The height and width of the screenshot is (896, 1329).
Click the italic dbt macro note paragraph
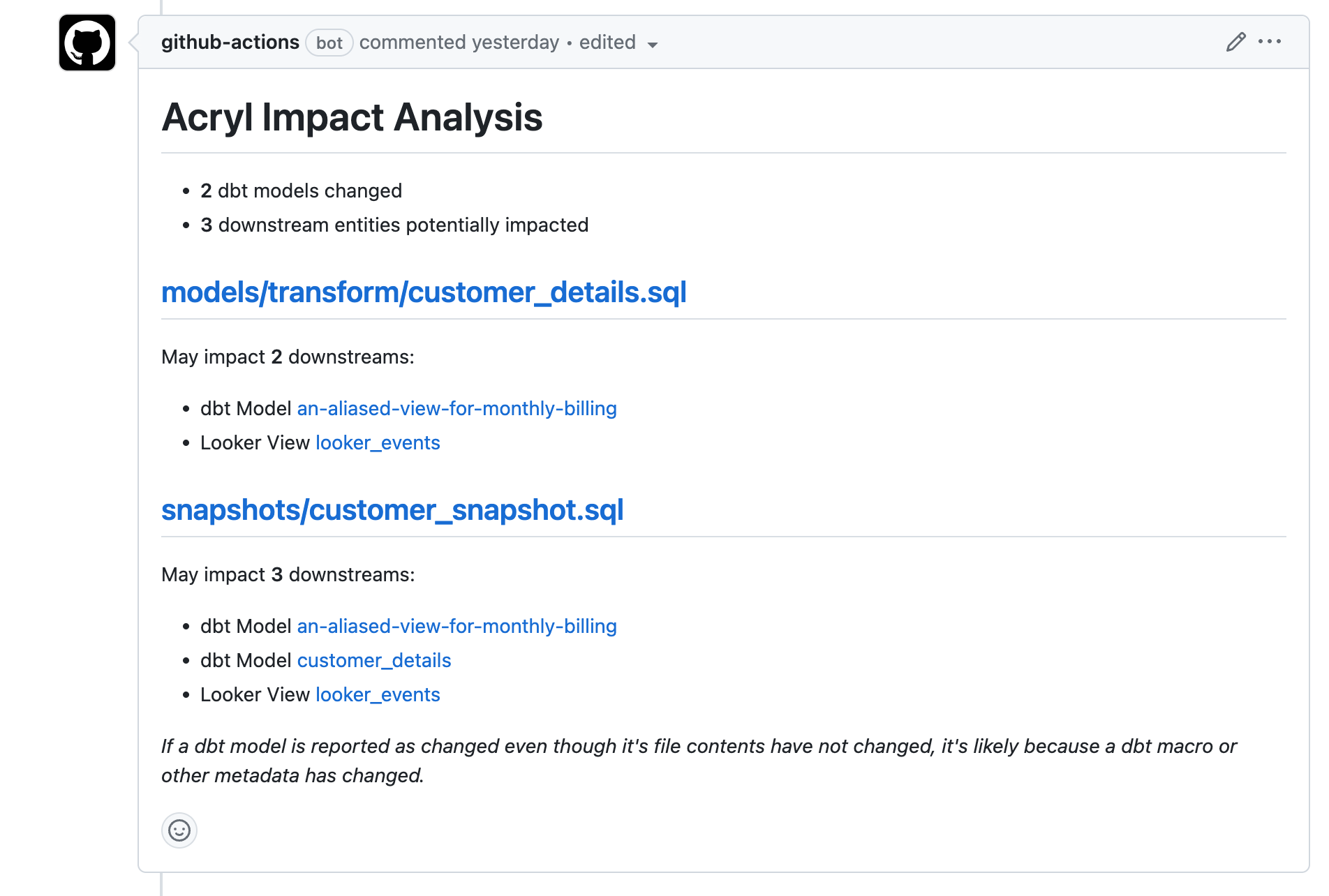pyautogui.click(x=699, y=761)
